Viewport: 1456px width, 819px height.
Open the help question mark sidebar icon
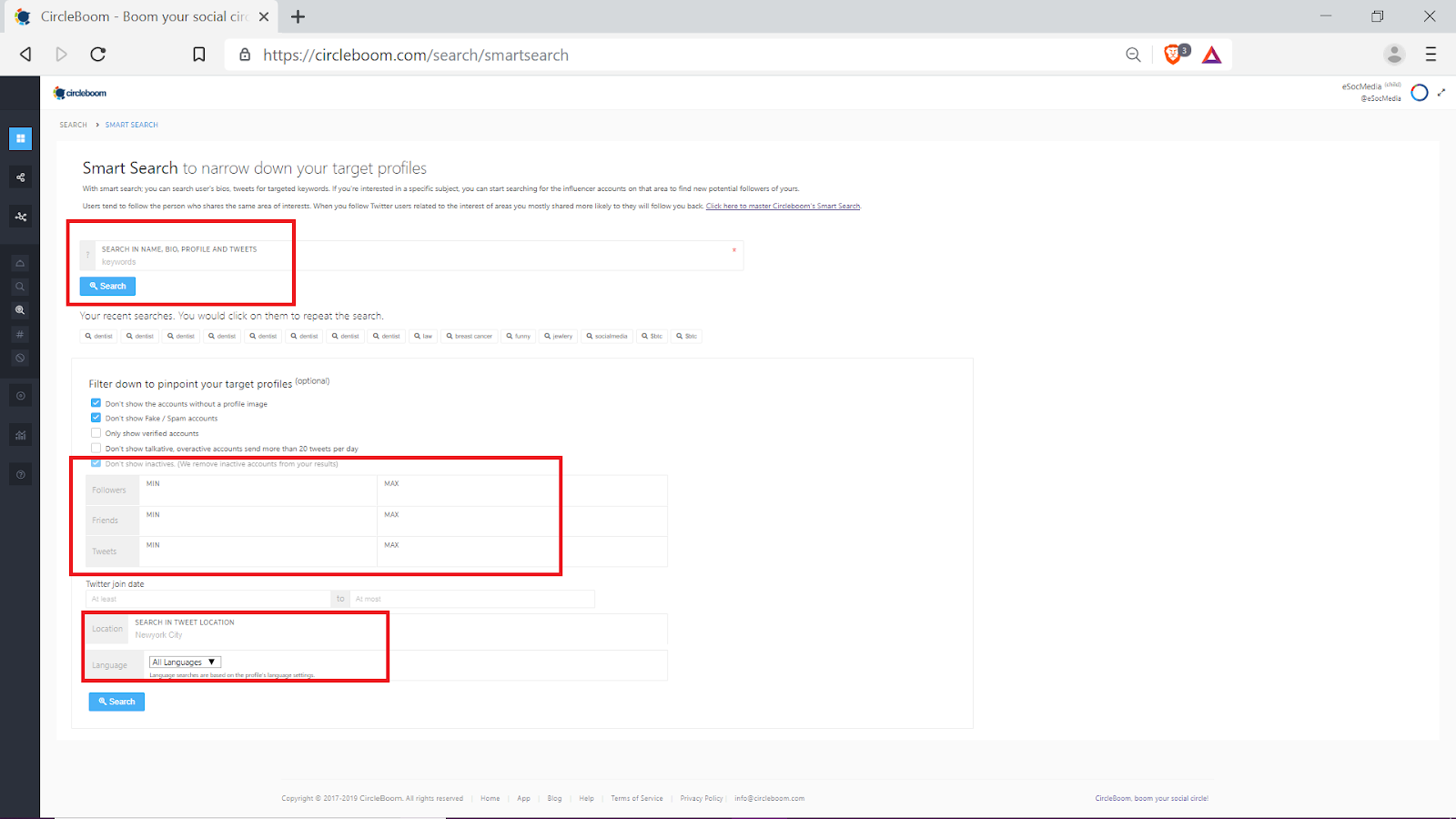point(20,474)
